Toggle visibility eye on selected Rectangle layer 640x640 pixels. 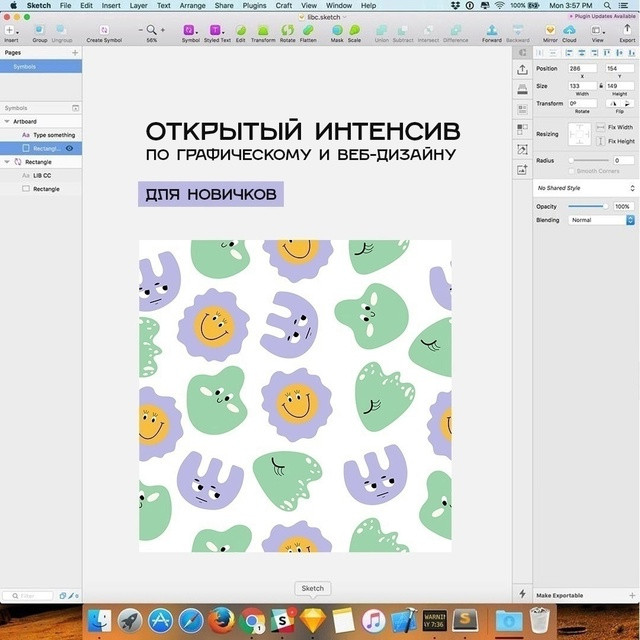click(70, 148)
